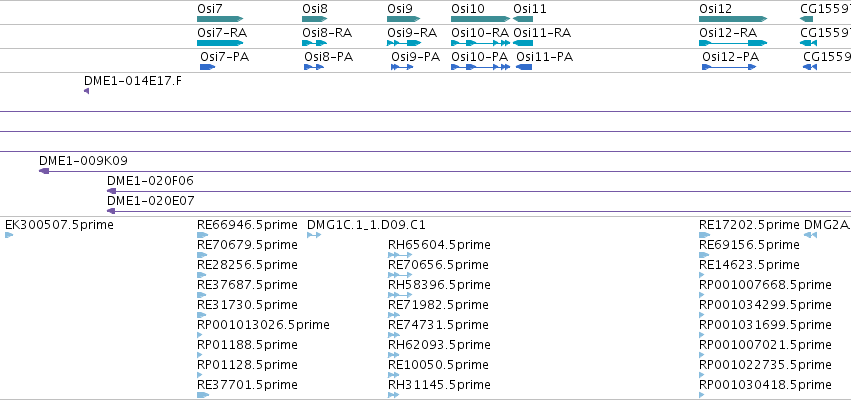
Task: Click the RP01188.5prime EST marker
Action: tap(200, 355)
